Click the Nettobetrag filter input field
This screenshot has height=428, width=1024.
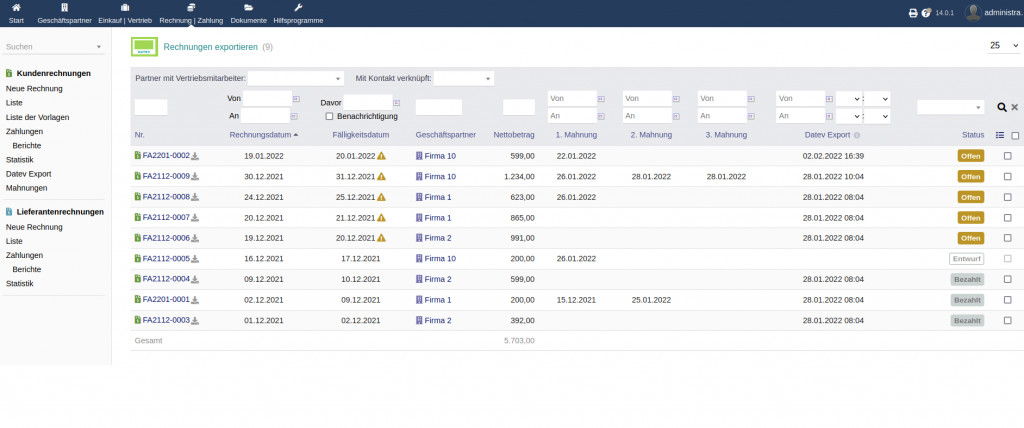[x=519, y=107]
